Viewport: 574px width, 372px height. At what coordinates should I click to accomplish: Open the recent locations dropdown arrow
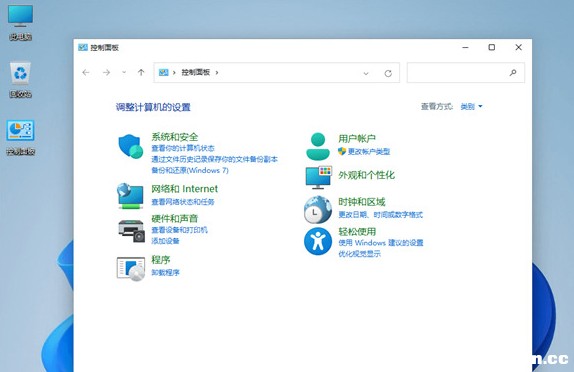click(x=124, y=72)
